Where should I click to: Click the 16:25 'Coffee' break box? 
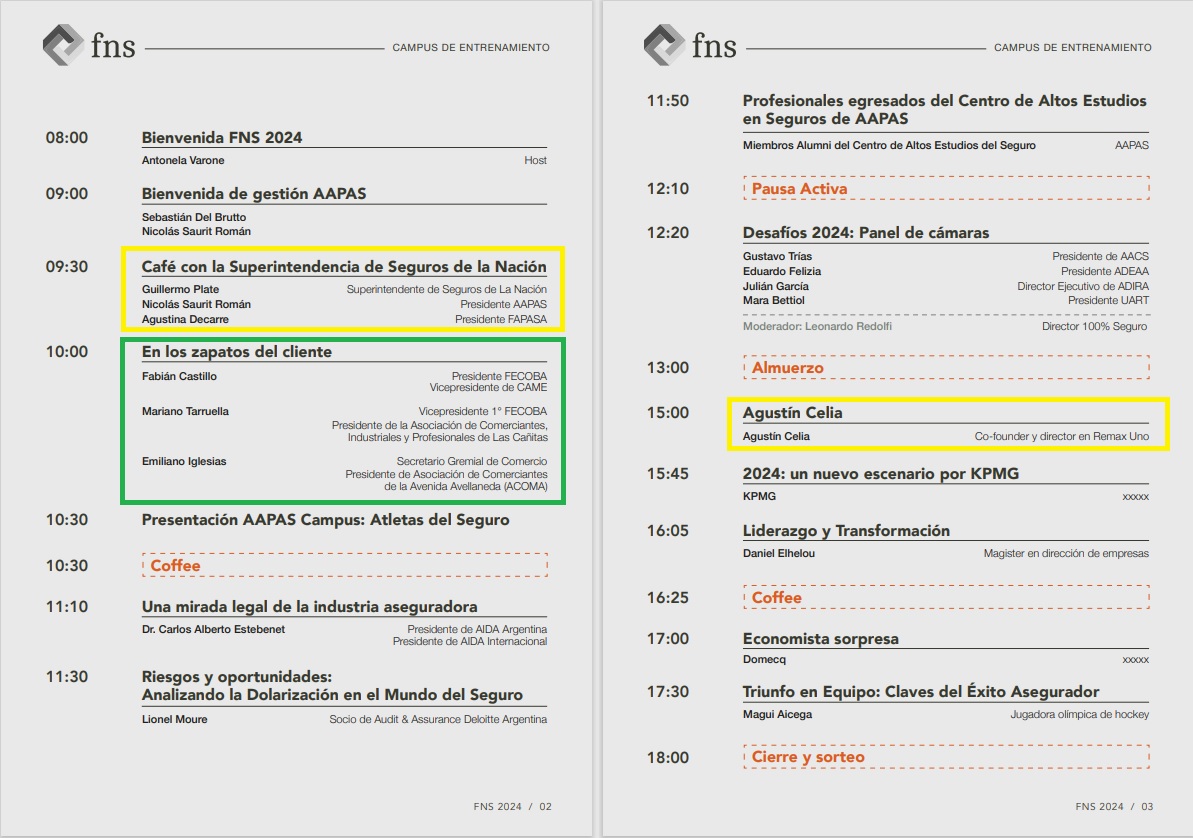[x=946, y=597]
